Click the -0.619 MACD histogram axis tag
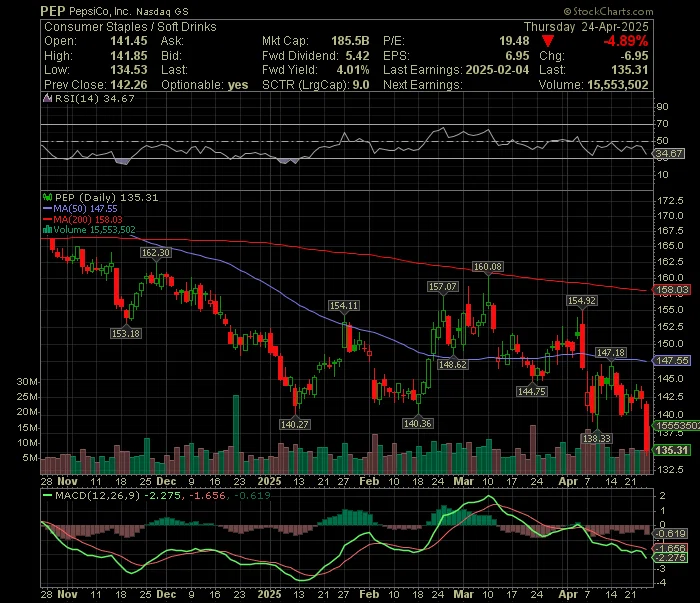Image resolution: width=700 pixels, height=603 pixels. [x=671, y=534]
